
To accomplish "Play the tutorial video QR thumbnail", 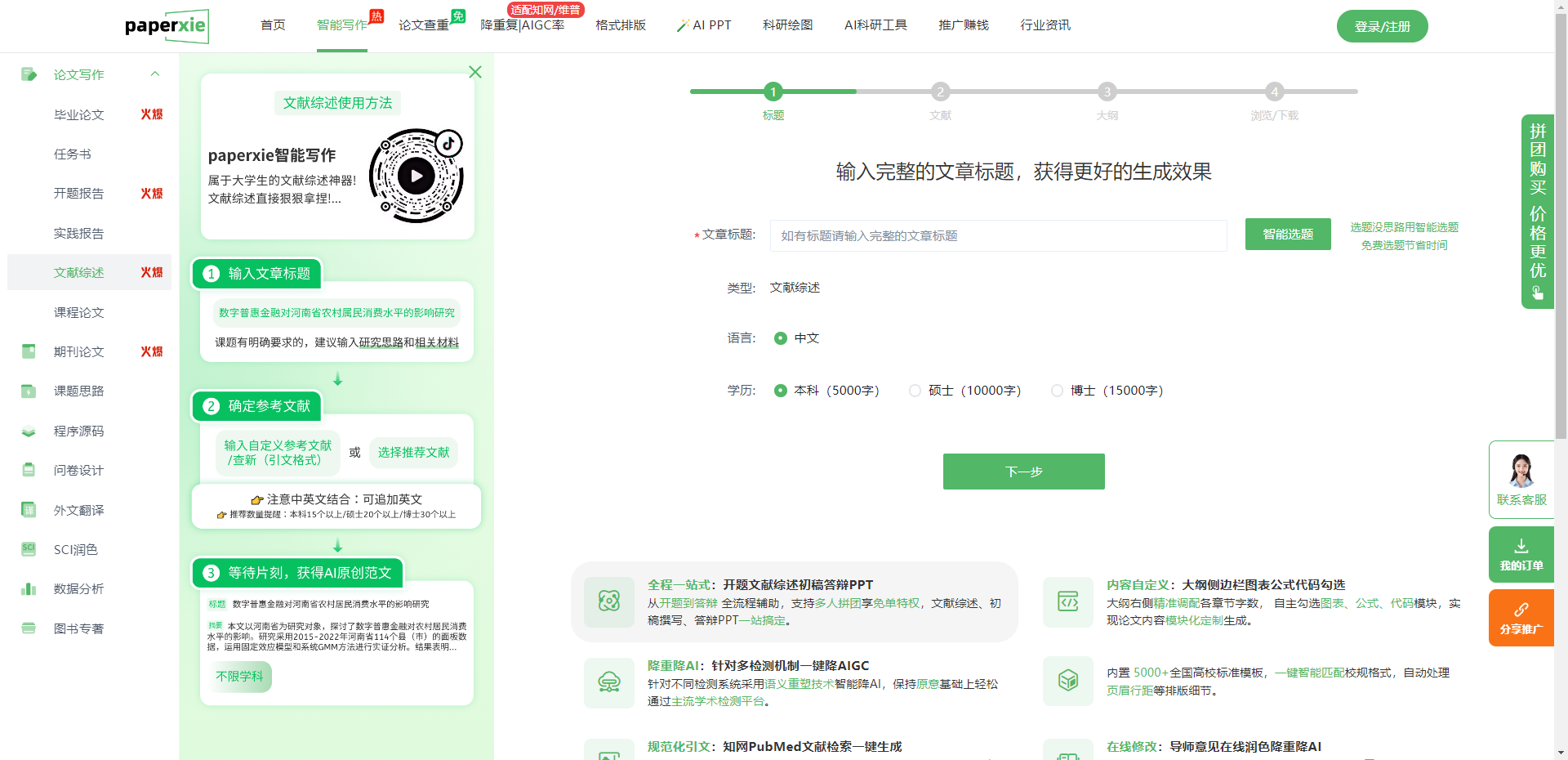I will pos(416,176).
